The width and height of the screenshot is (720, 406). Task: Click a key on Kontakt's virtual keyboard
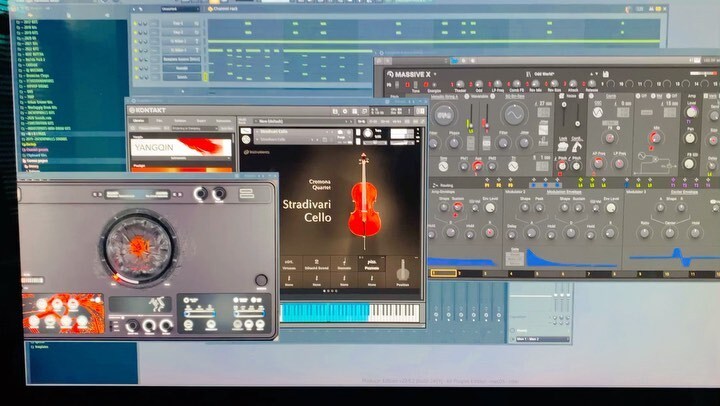click(350, 312)
